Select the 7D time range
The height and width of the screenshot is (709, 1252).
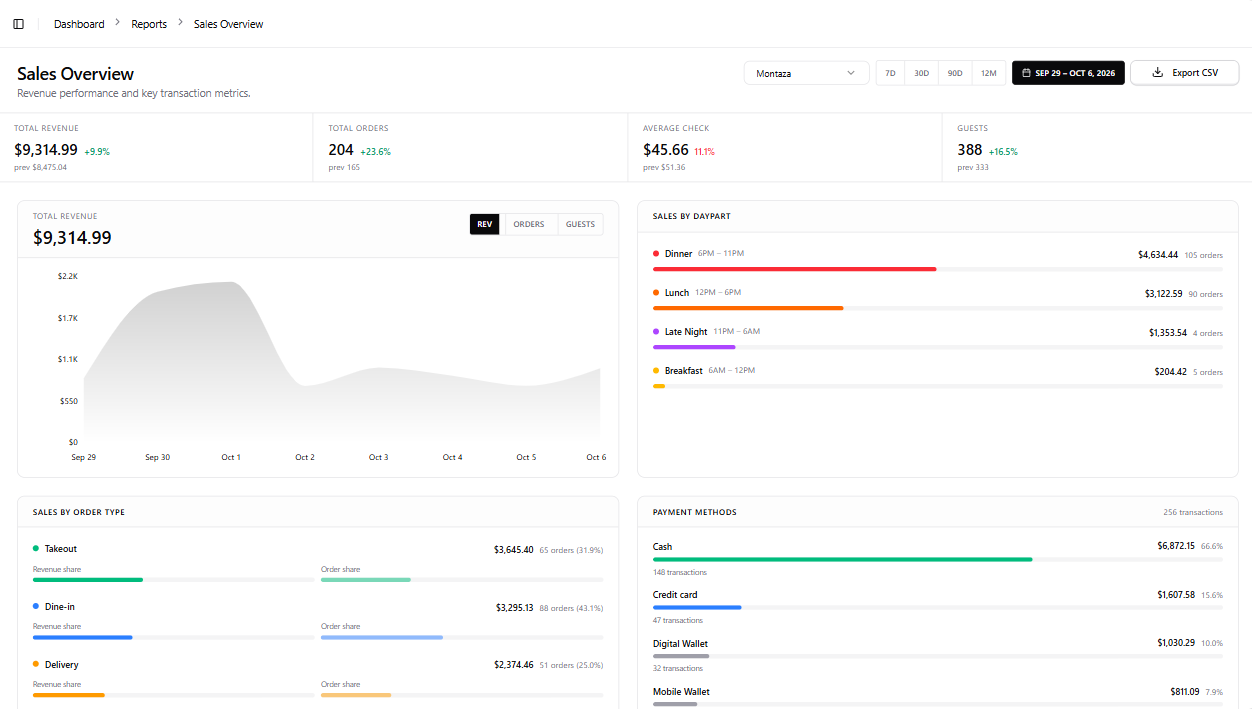click(x=890, y=73)
